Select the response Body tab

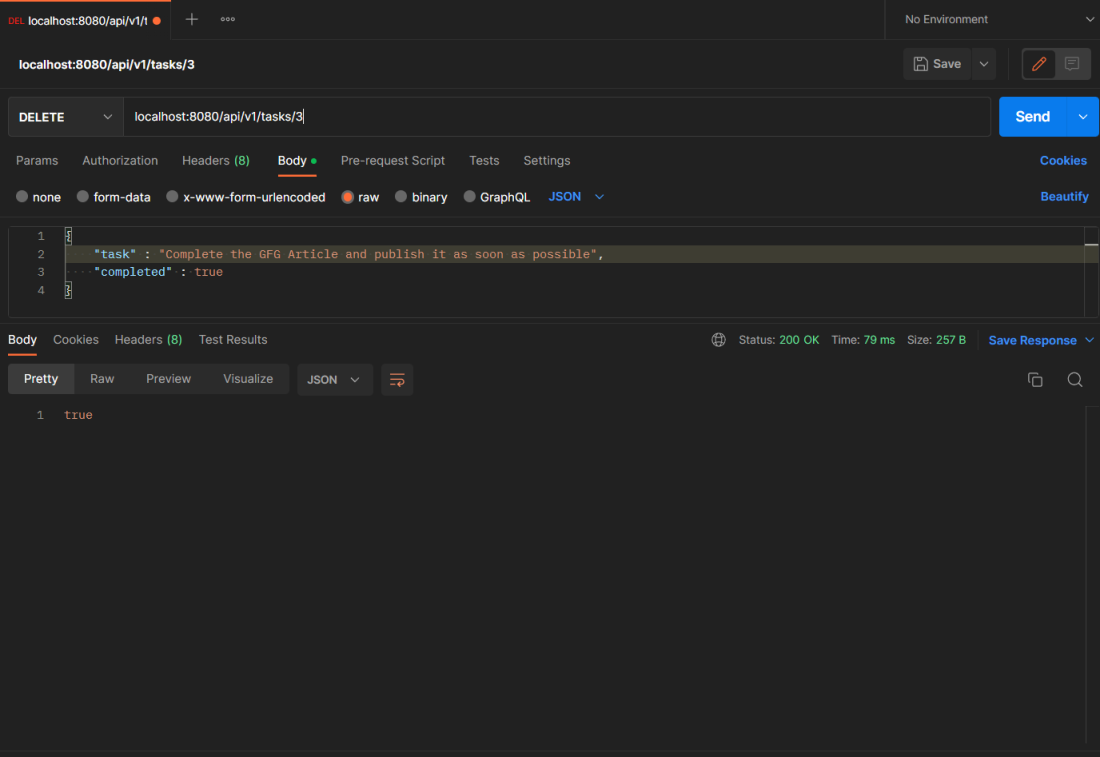22,340
